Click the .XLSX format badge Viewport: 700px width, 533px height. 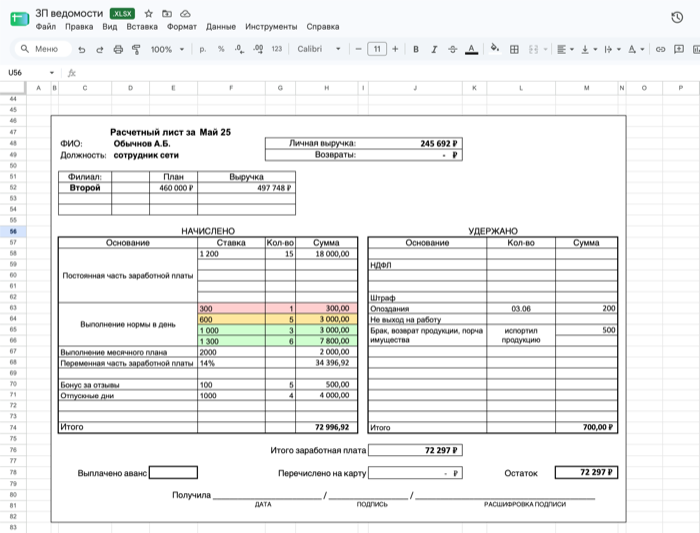coord(122,14)
